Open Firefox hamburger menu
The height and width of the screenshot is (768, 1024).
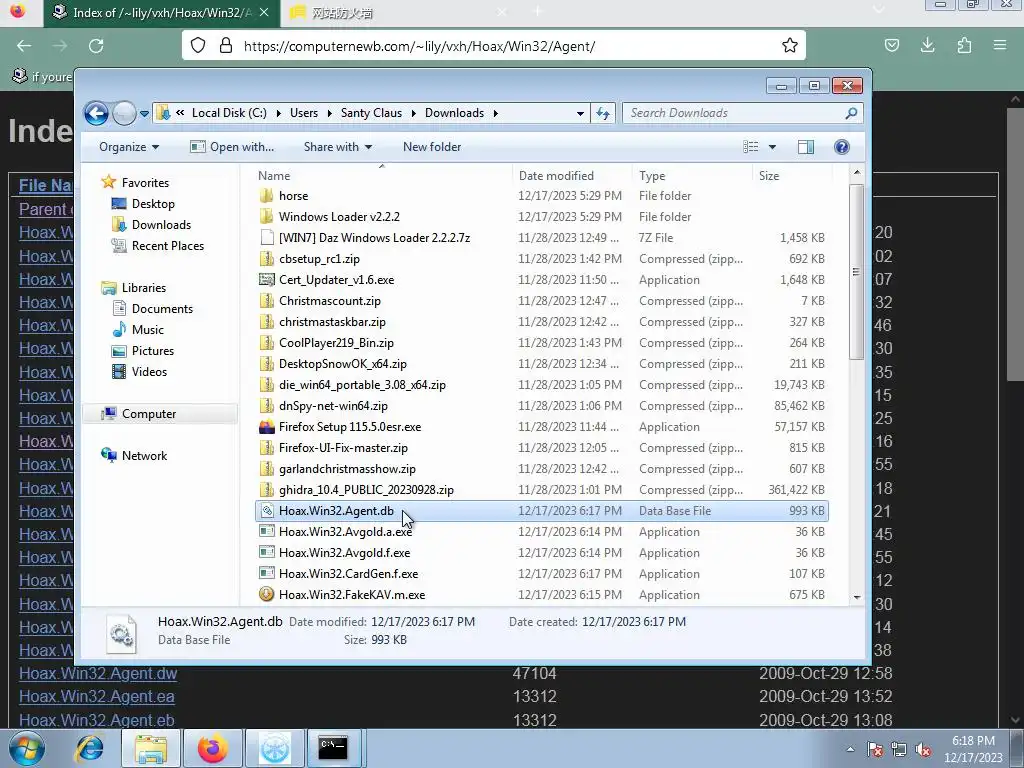[x=999, y=46]
